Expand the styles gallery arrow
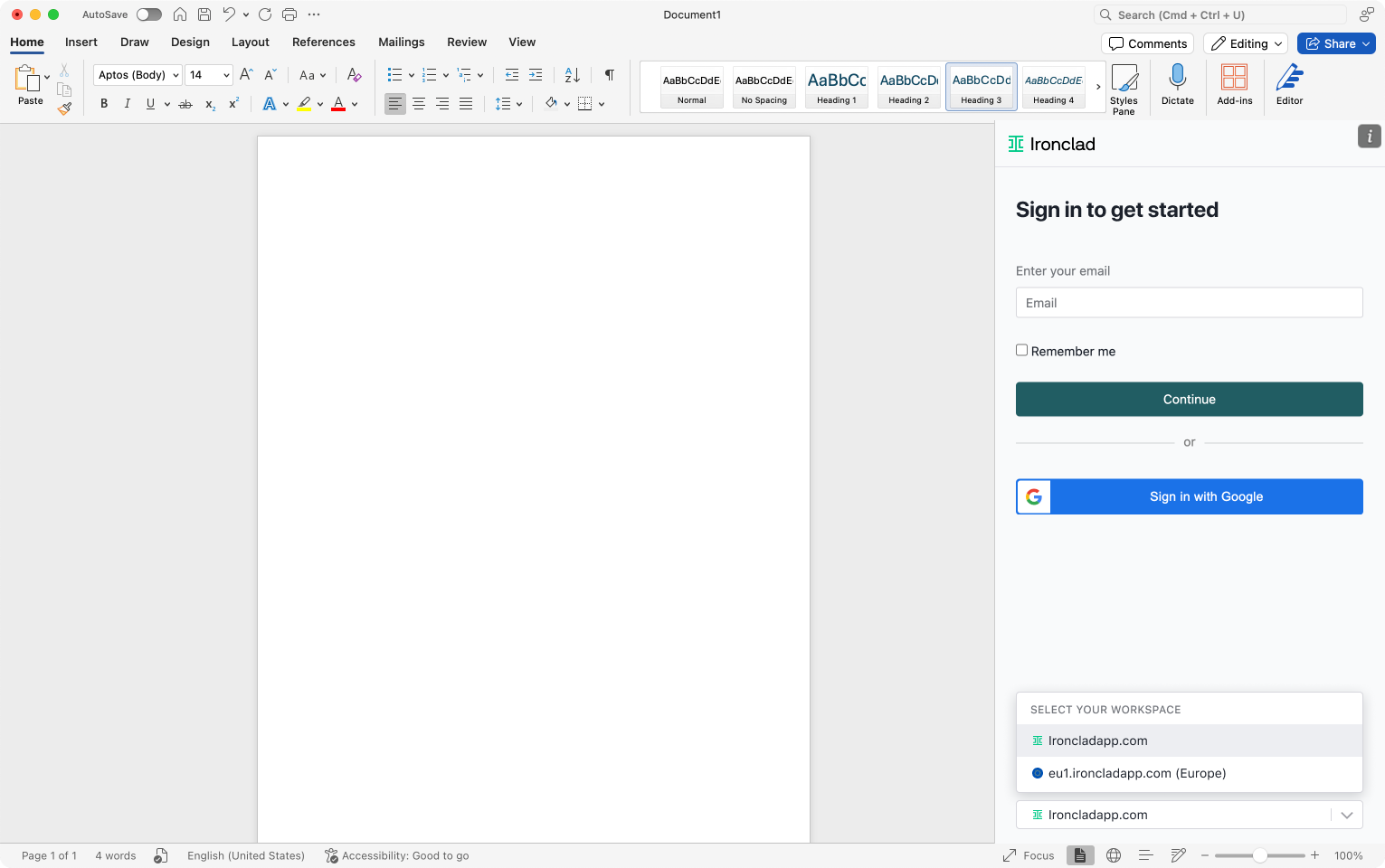Viewport: 1385px width, 868px height. [x=1098, y=87]
